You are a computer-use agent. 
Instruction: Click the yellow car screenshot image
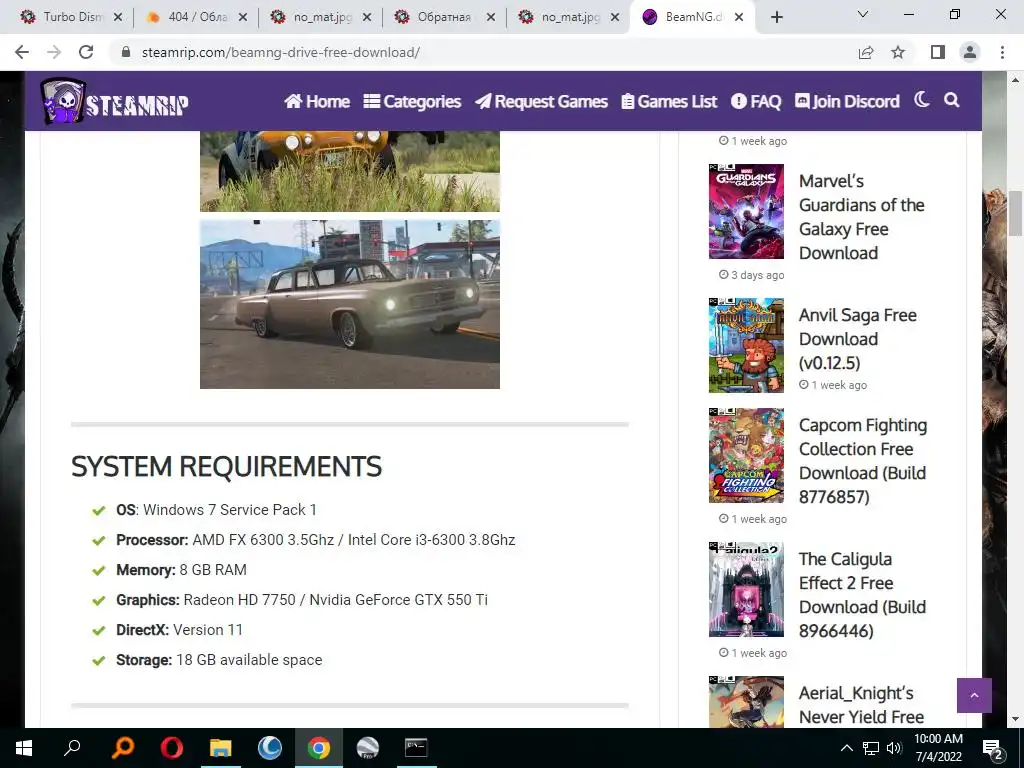(x=350, y=171)
